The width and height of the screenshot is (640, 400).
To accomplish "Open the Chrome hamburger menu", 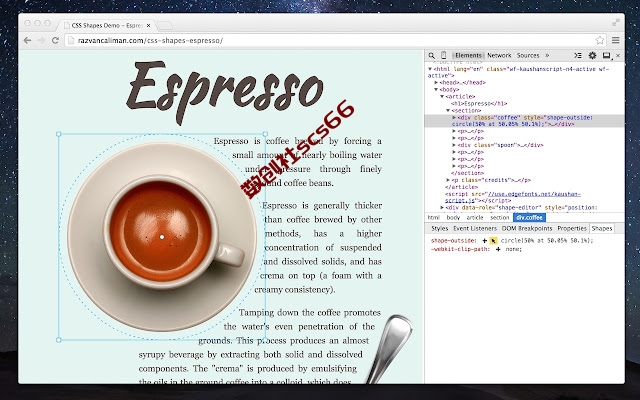I will [x=616, y=40].
